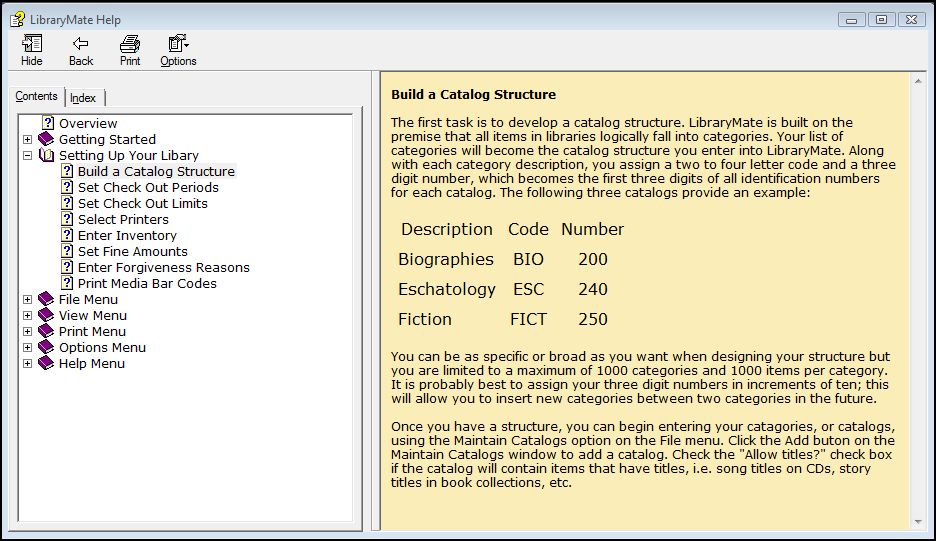Collapse the Setting Up Your Libary node
Image resolution: width=936 pixels, height=541 pixels.
pyautogui.click(x=27, y=156)
